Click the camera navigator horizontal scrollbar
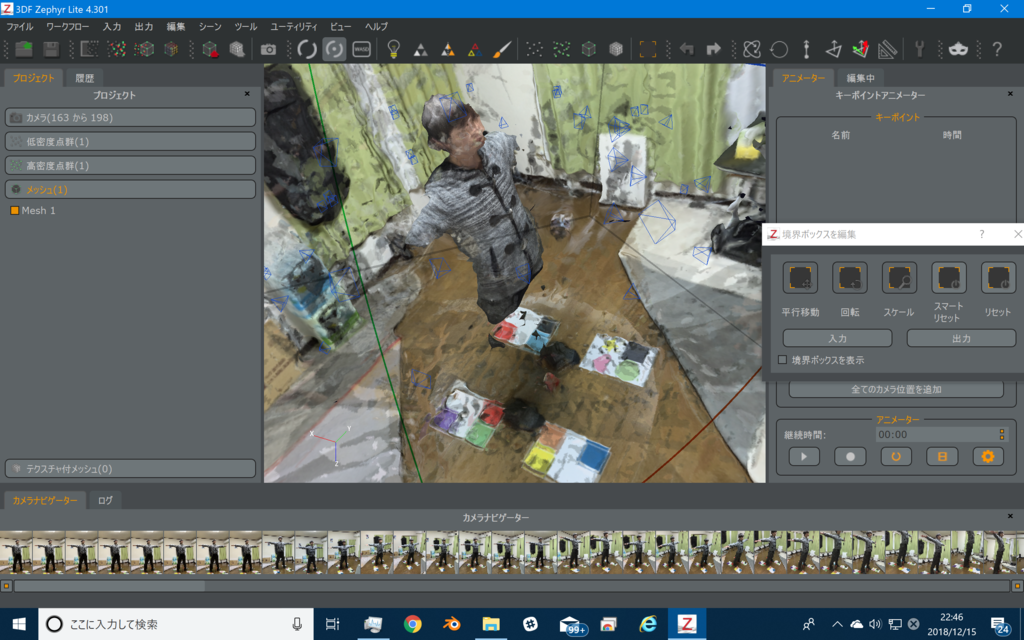 110,586
